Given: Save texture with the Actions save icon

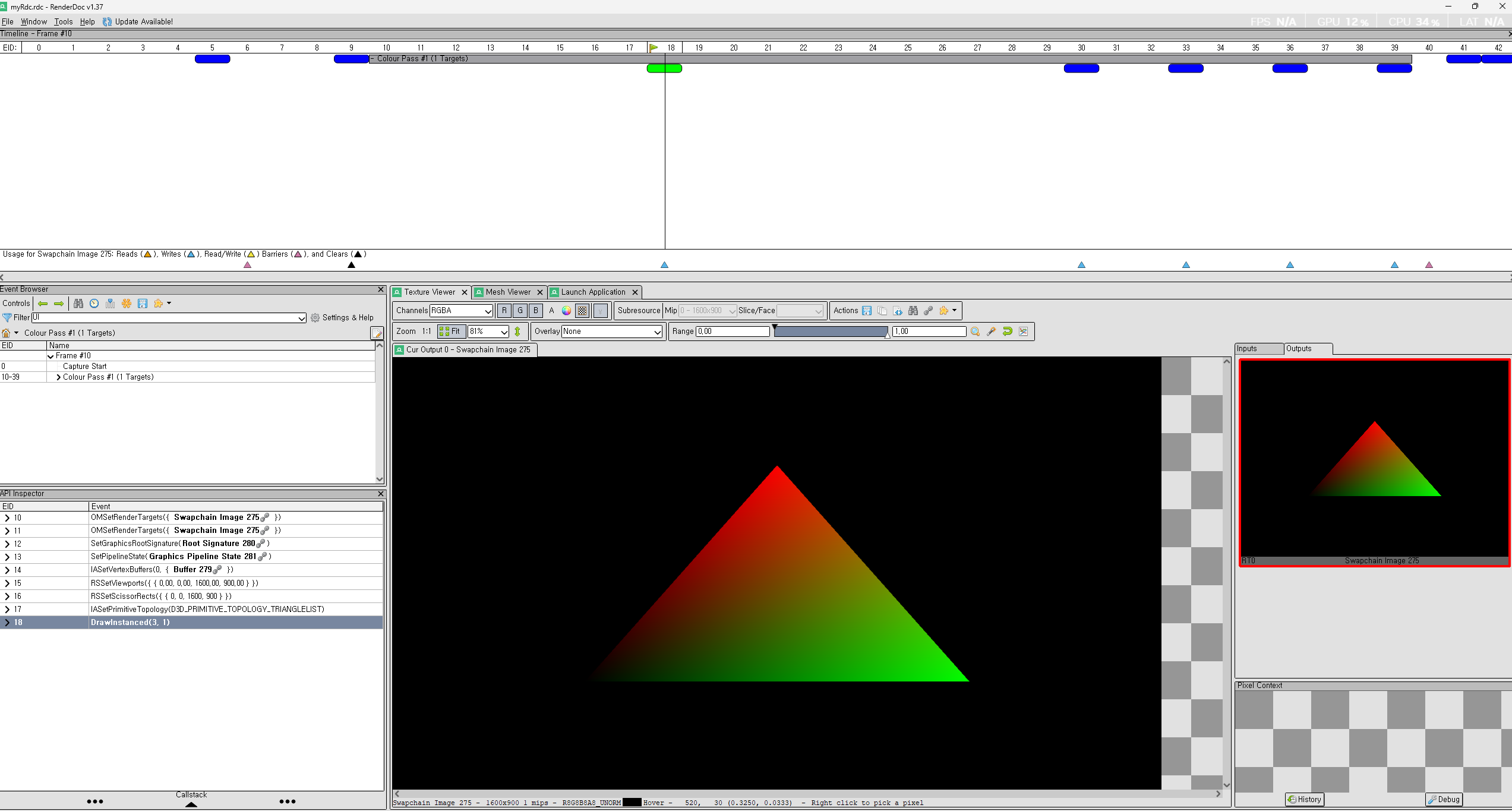Looking at the screenshot, I should click(867, 311).
